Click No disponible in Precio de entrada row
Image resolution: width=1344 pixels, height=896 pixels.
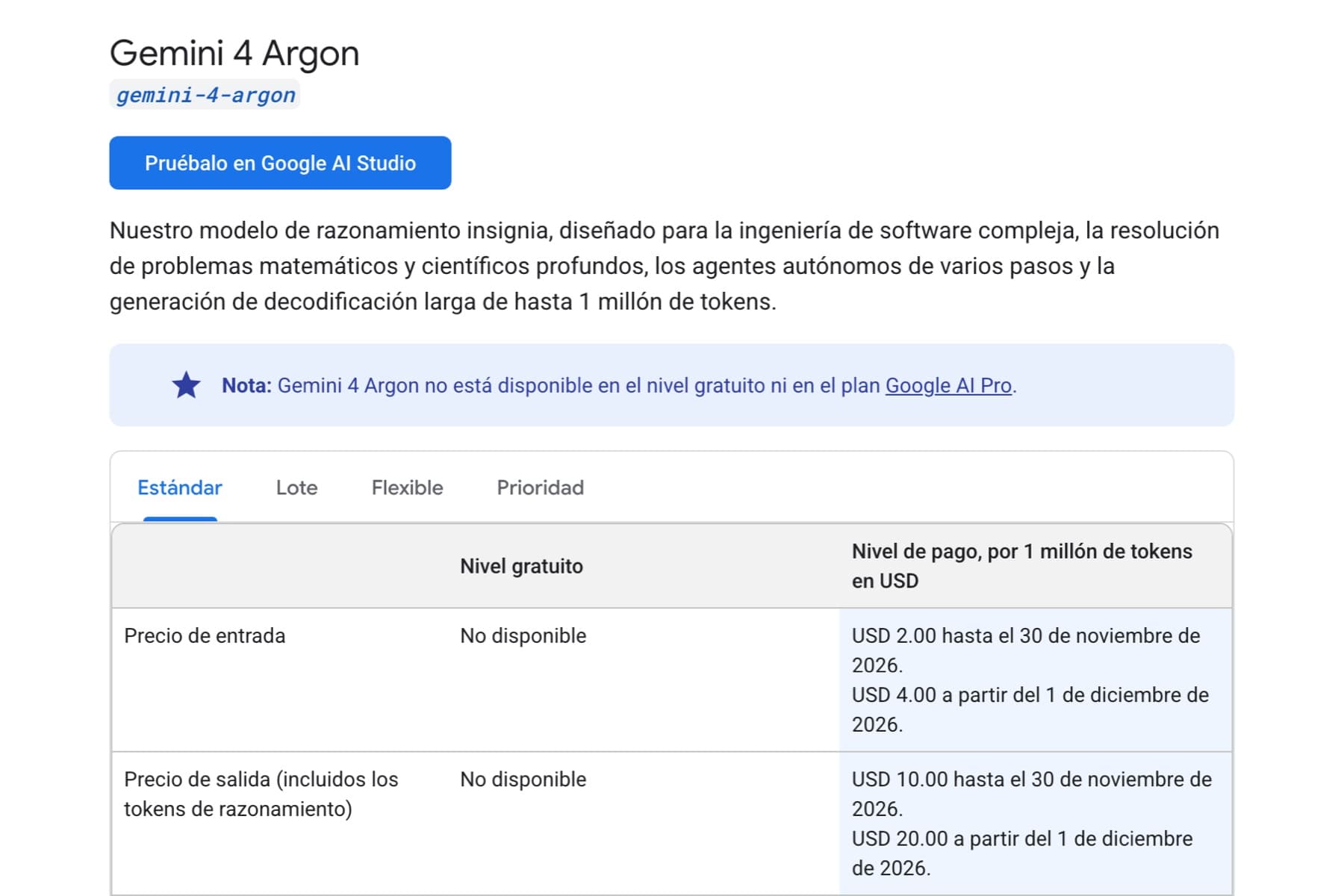click(523, 635)
